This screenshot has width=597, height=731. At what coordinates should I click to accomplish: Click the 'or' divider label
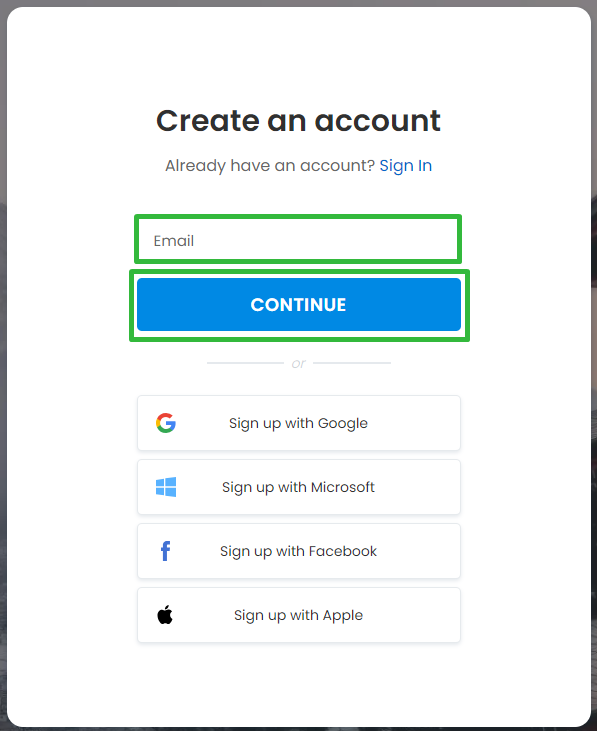[299, 363]
